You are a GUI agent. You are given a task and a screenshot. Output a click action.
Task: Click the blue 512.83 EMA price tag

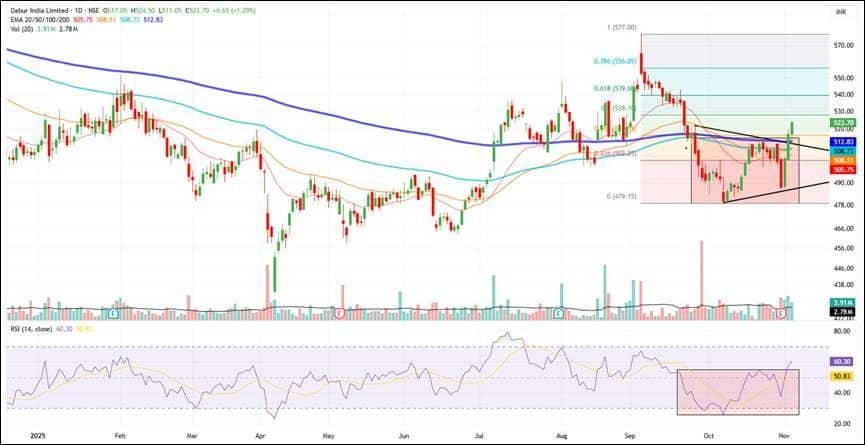pos(842,141)
